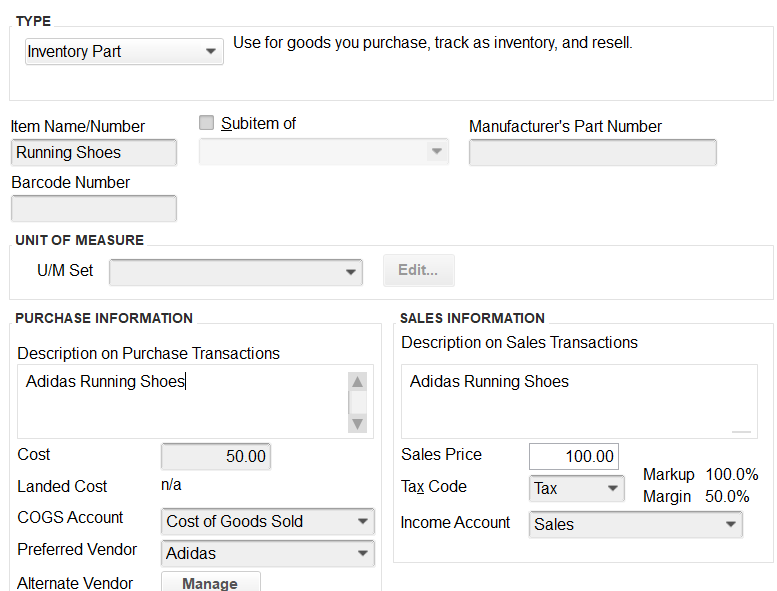Image resolution: width=777 pixels, height=591 pixels.
Task: Click the Item Name/Number field
Action: [x=94, y=153]
